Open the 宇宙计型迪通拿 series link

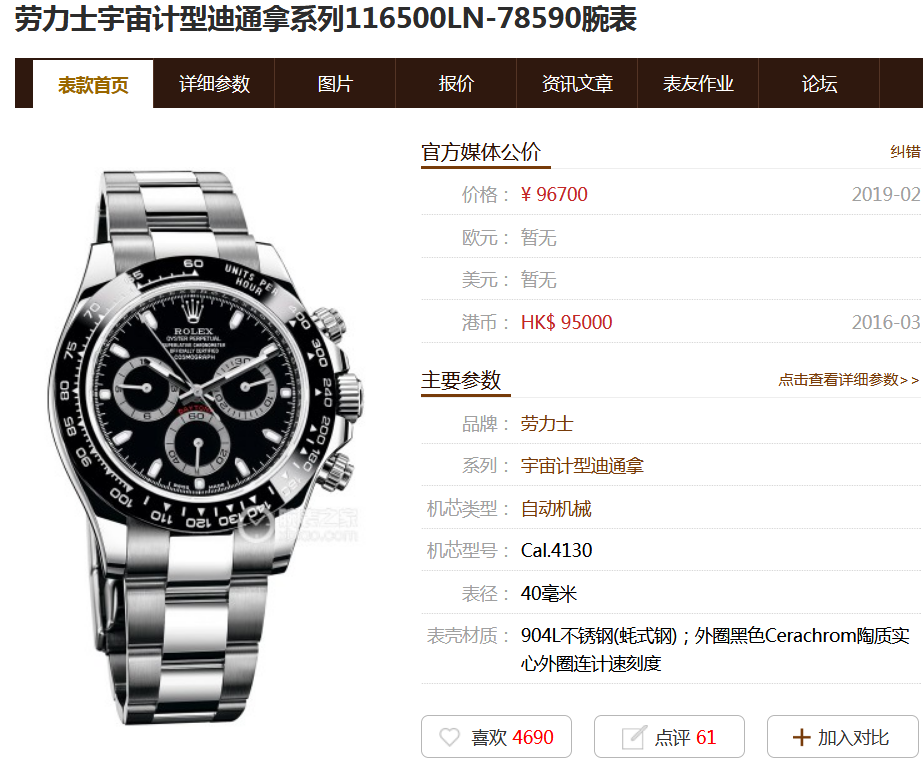click(x=582, y=466)
